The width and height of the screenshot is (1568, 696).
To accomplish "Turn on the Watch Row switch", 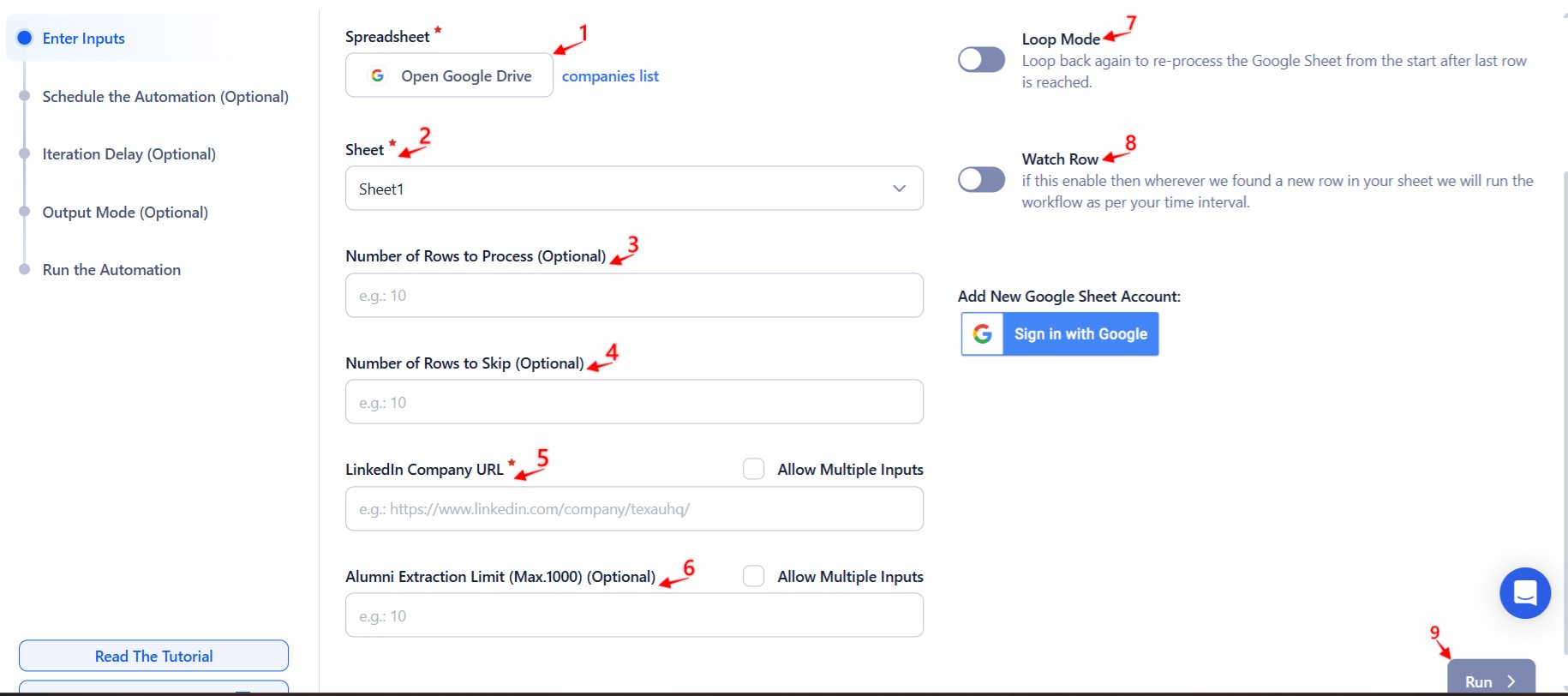I will [981, 179].
